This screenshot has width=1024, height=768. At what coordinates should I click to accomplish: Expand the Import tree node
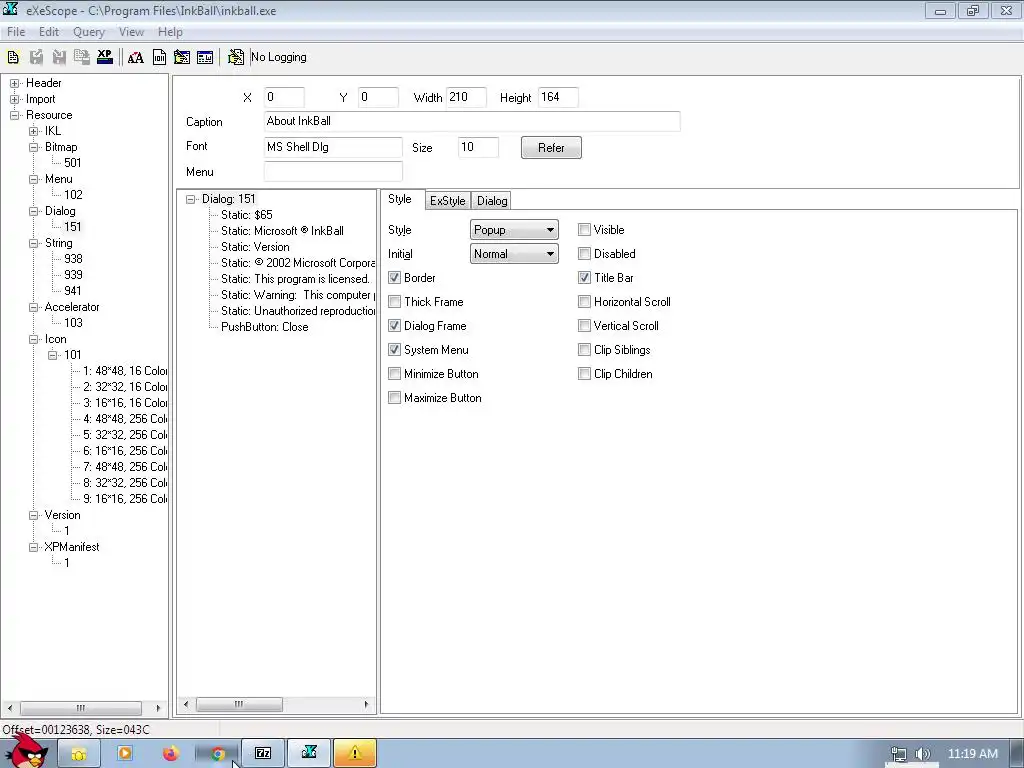click(x=14, y=99)
